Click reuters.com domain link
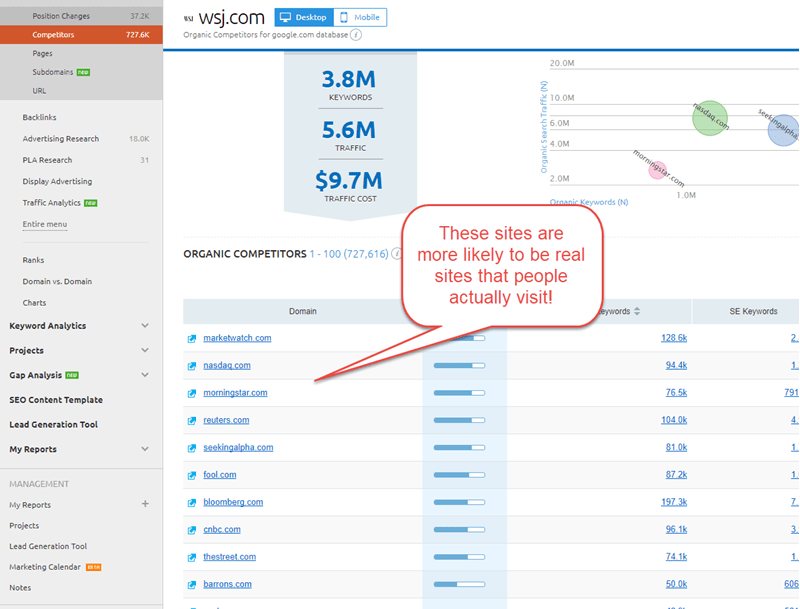The image size is (800, 609). (226, 420)
